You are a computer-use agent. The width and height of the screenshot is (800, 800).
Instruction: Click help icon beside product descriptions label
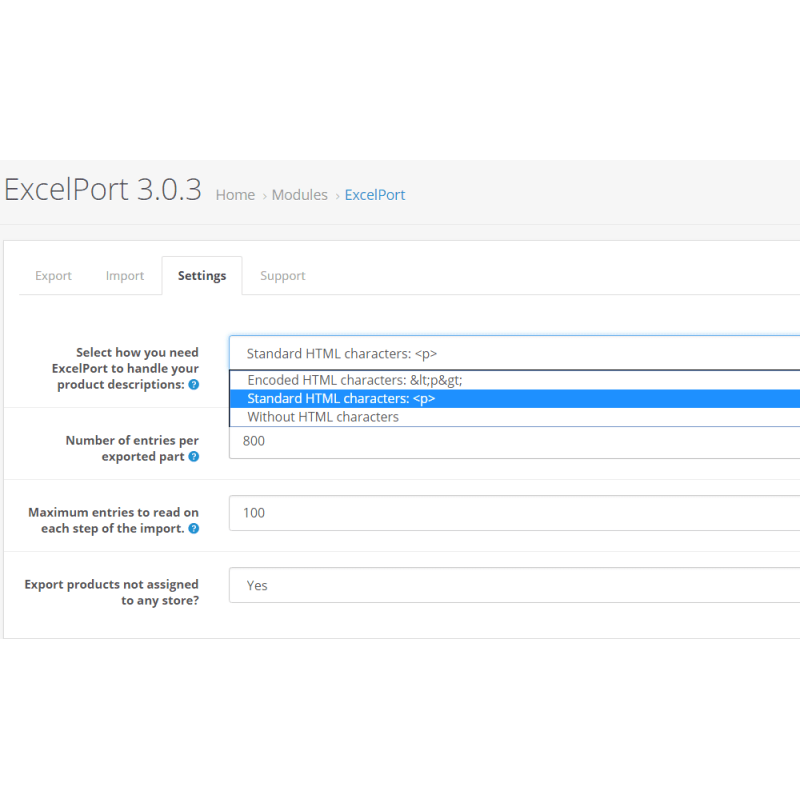[194, 384]
